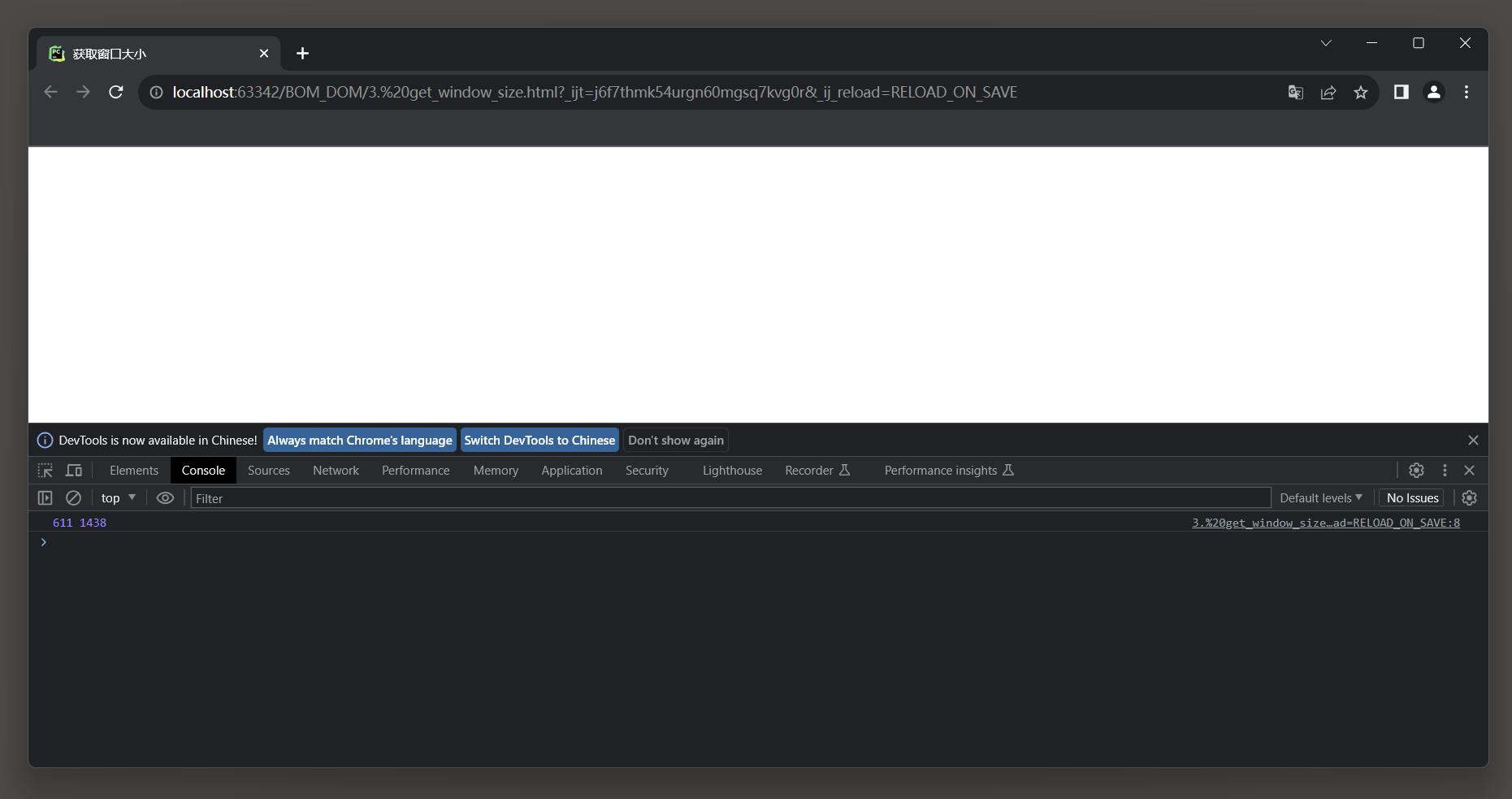1512x799 pixels.
Task: Clear the console output
Action: click(x=73, y=498)
